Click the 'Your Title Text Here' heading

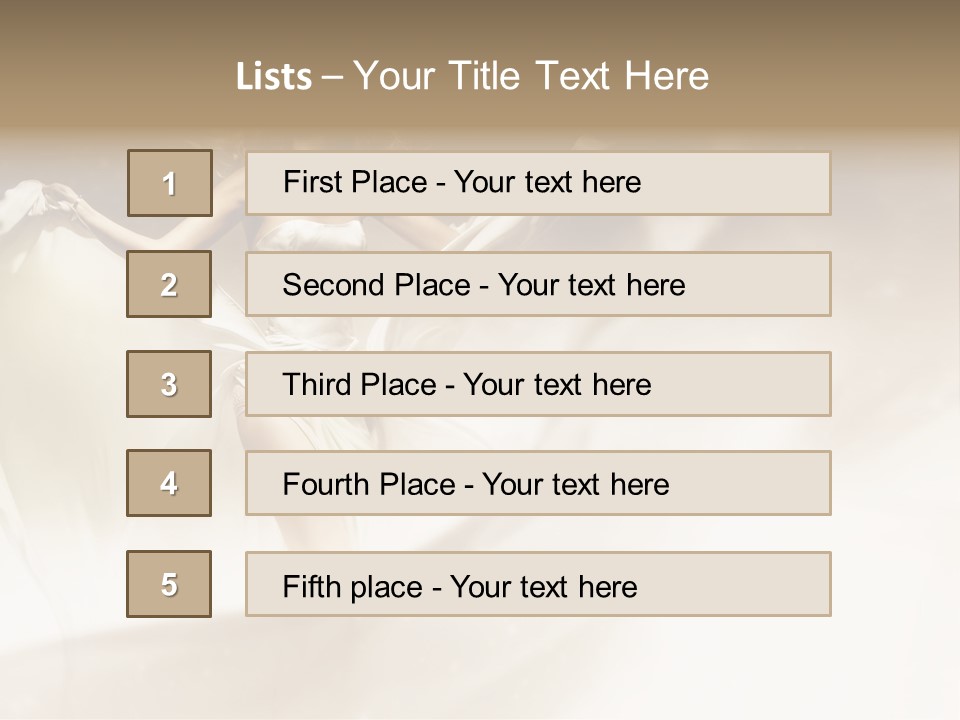click(x=531, y=76)
